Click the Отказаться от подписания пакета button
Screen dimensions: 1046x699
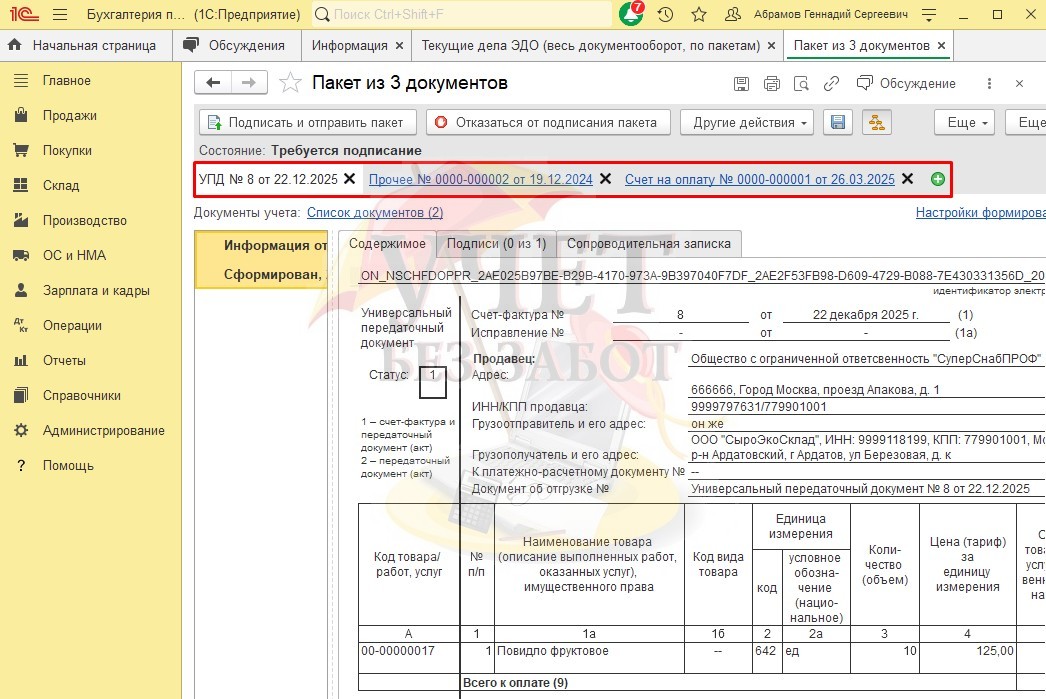(x=547, y=122)
